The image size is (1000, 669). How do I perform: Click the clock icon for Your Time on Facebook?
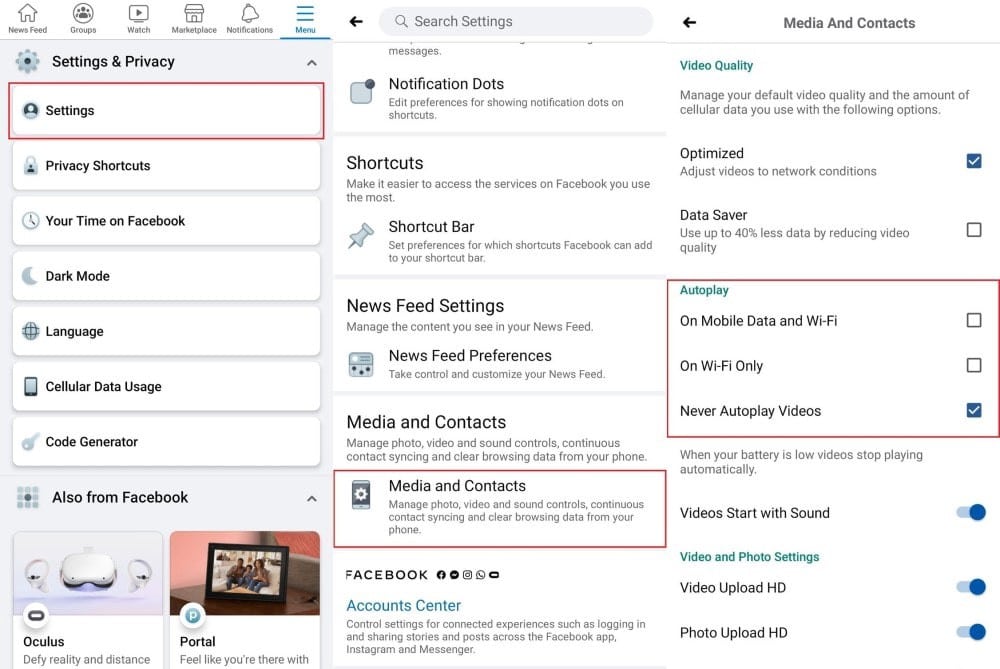click(31, 221)
